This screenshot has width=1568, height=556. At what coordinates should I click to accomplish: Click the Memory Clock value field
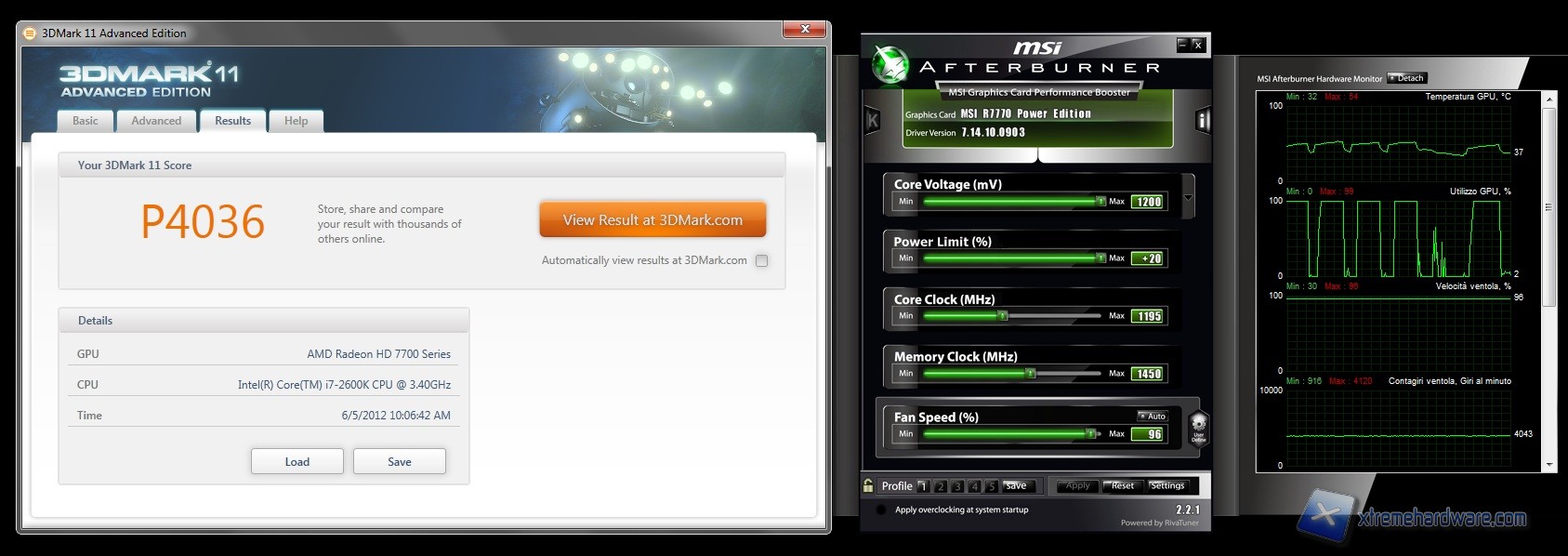coord(1148,374)
